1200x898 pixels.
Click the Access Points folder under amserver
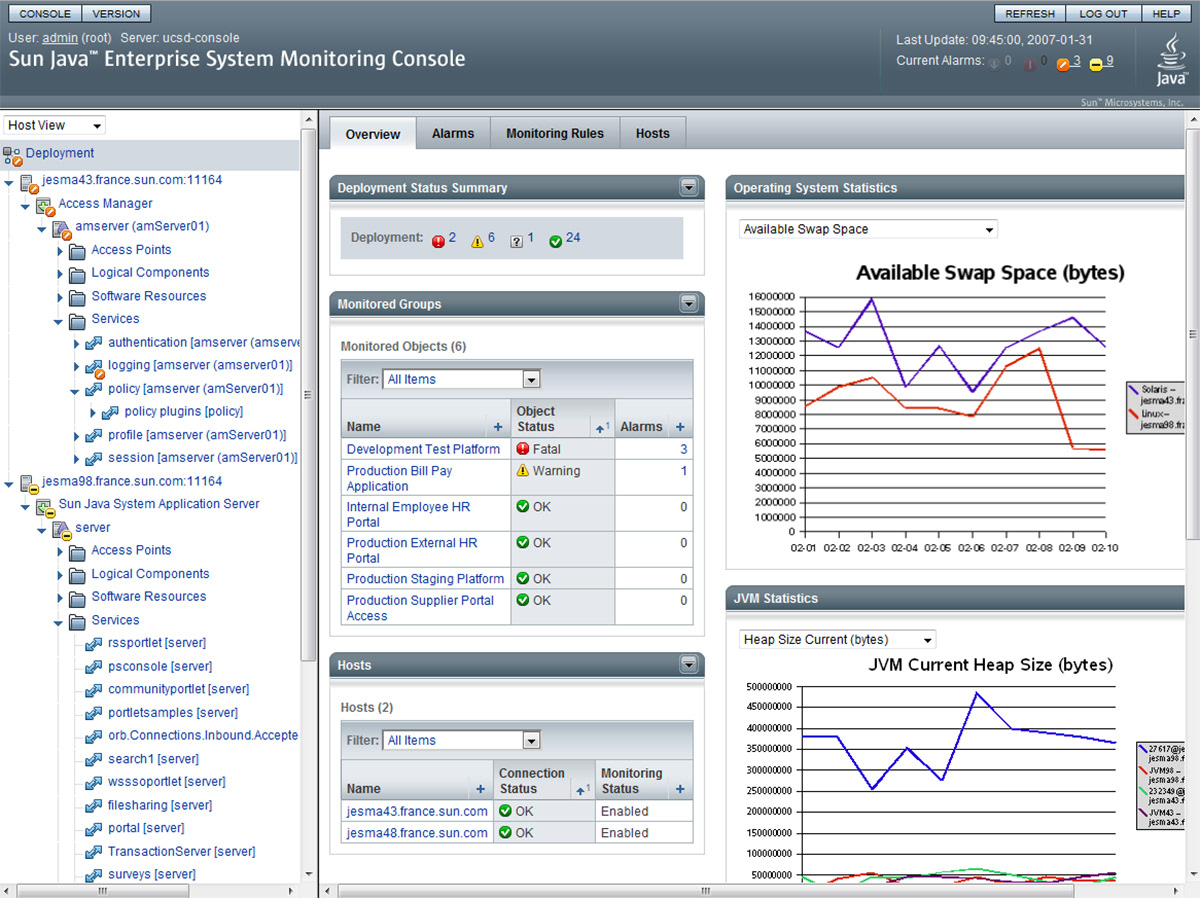point(78,251)
